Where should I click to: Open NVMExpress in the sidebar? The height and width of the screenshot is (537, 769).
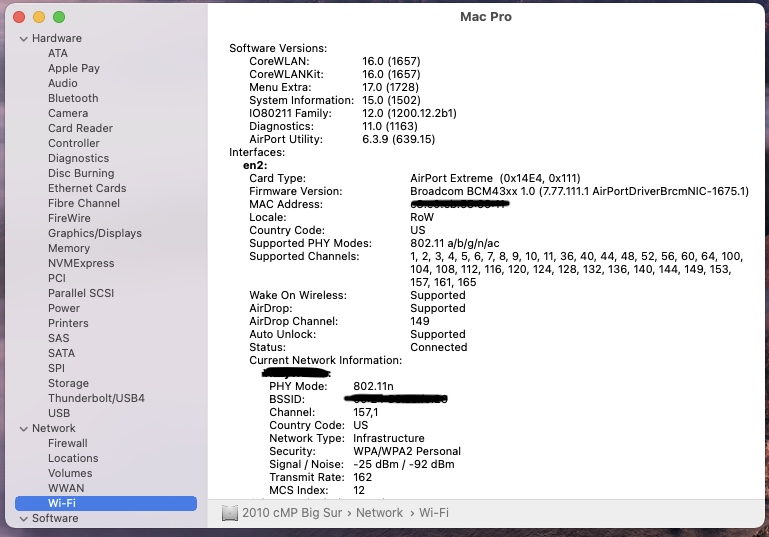81,263
